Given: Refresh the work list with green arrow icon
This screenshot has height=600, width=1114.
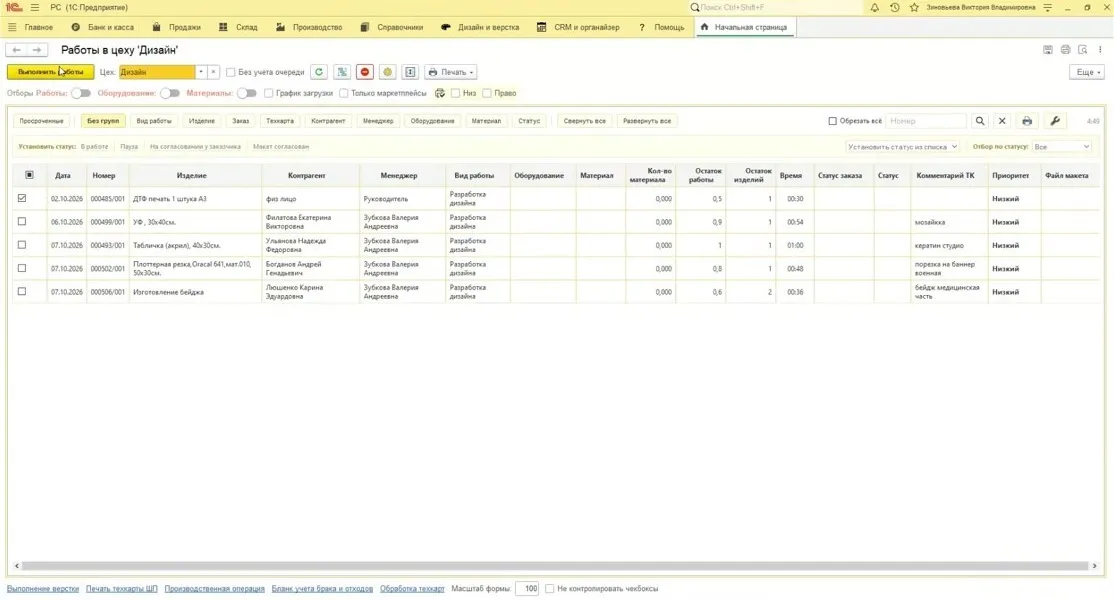Looking at the screenshot, I should tap(319, 72).
